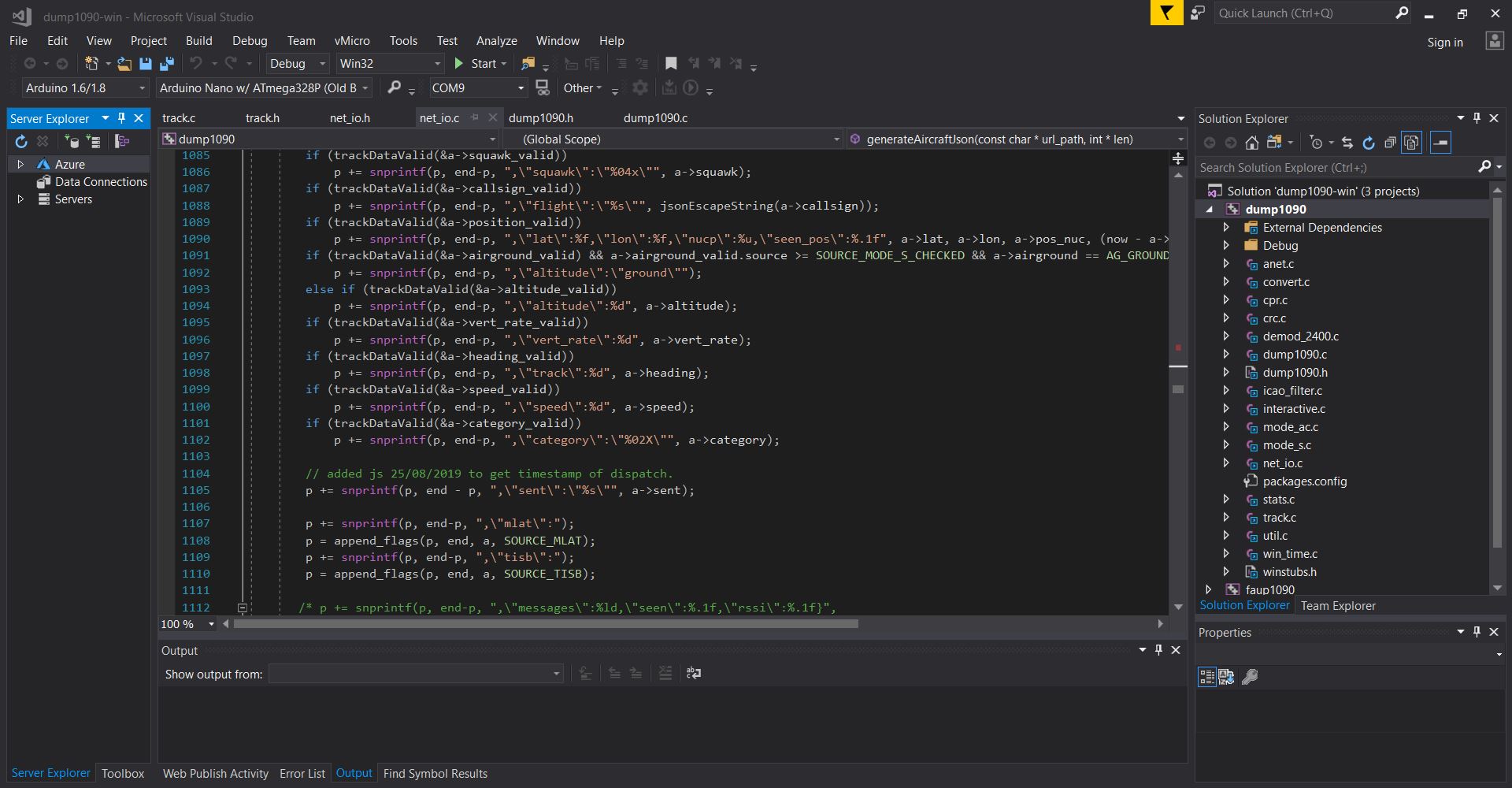Click the Sync with Active Document icon
Screen dimensions: 1512x788
(1347, 143)
